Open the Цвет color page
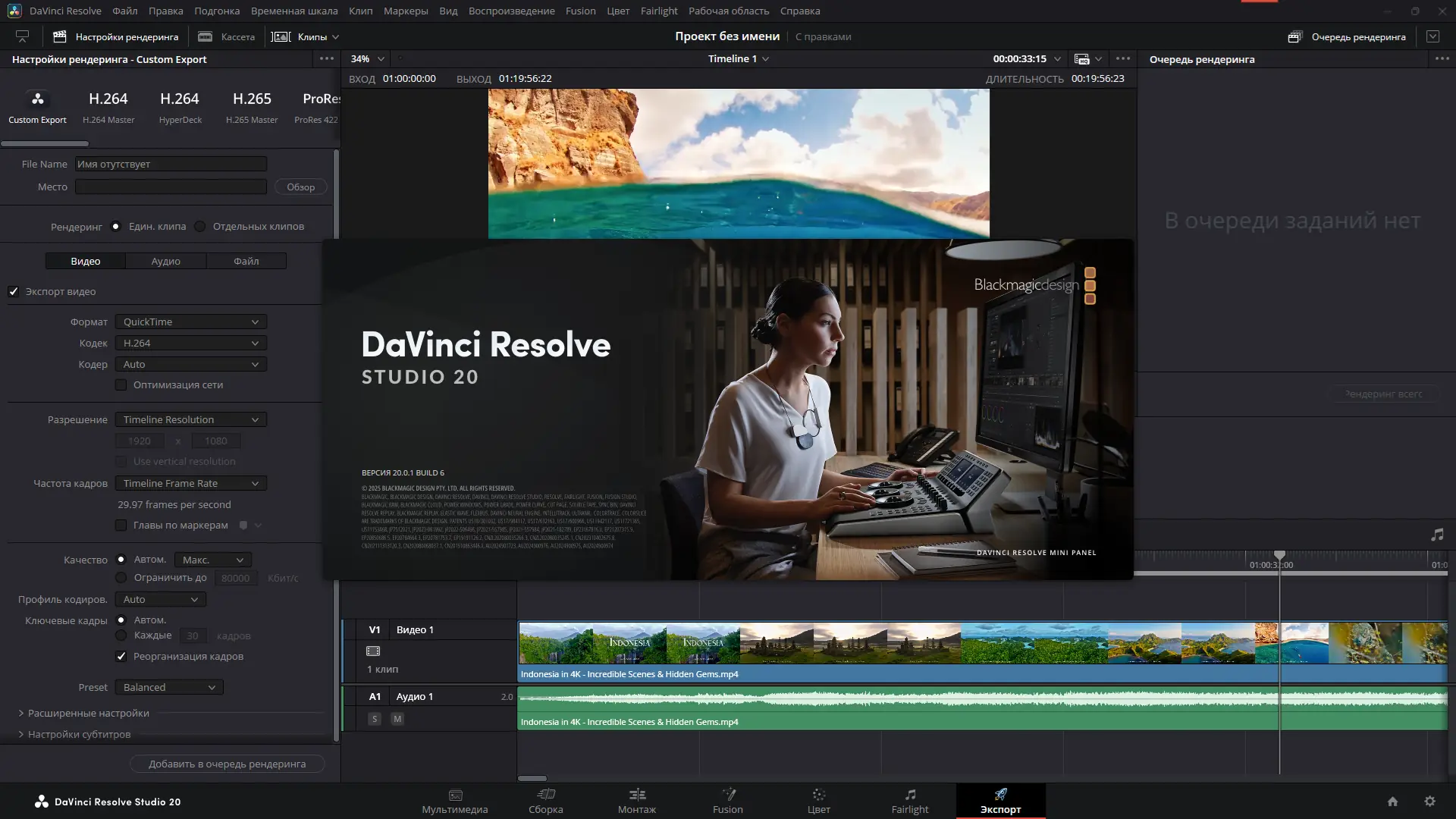The height and width of the screenshot is (819, 1456). (x=818, y=802)
